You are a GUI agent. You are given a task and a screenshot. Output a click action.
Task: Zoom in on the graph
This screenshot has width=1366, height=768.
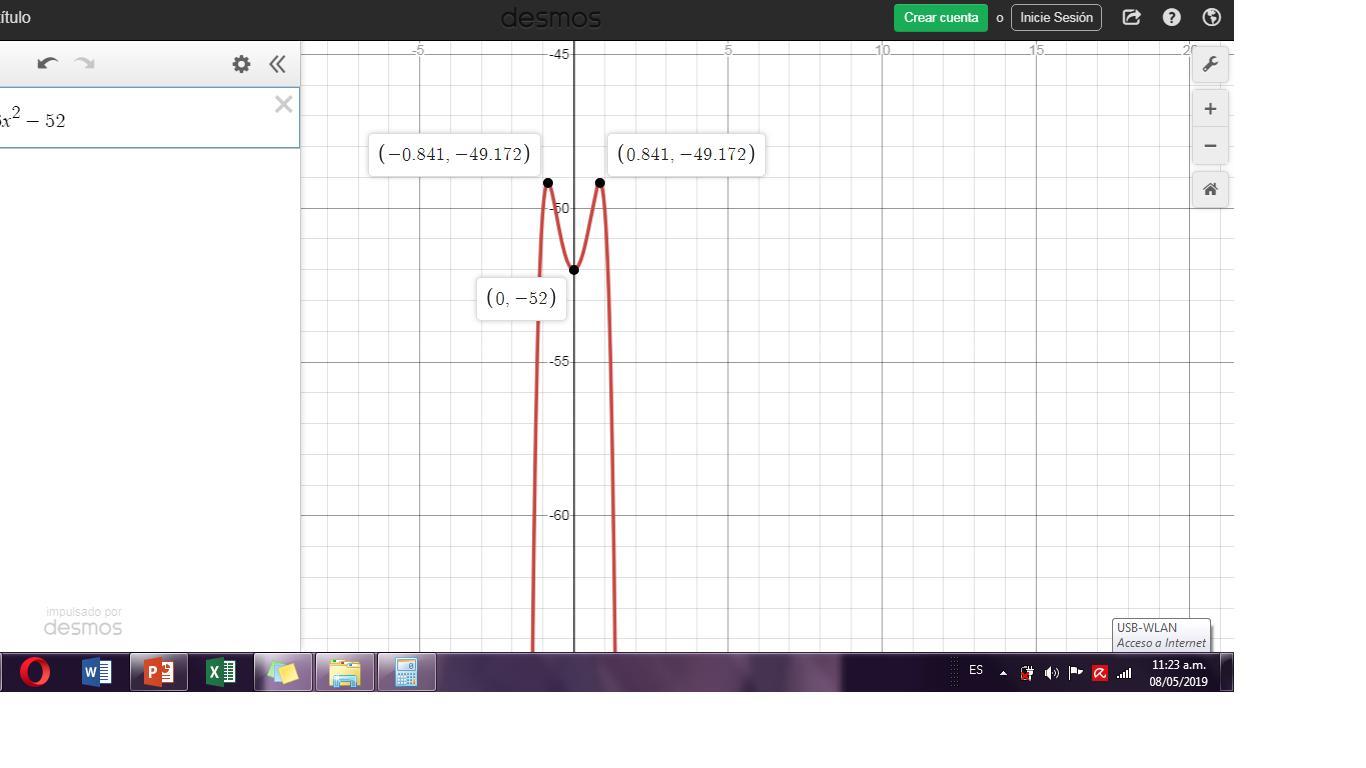[1210, 108]
